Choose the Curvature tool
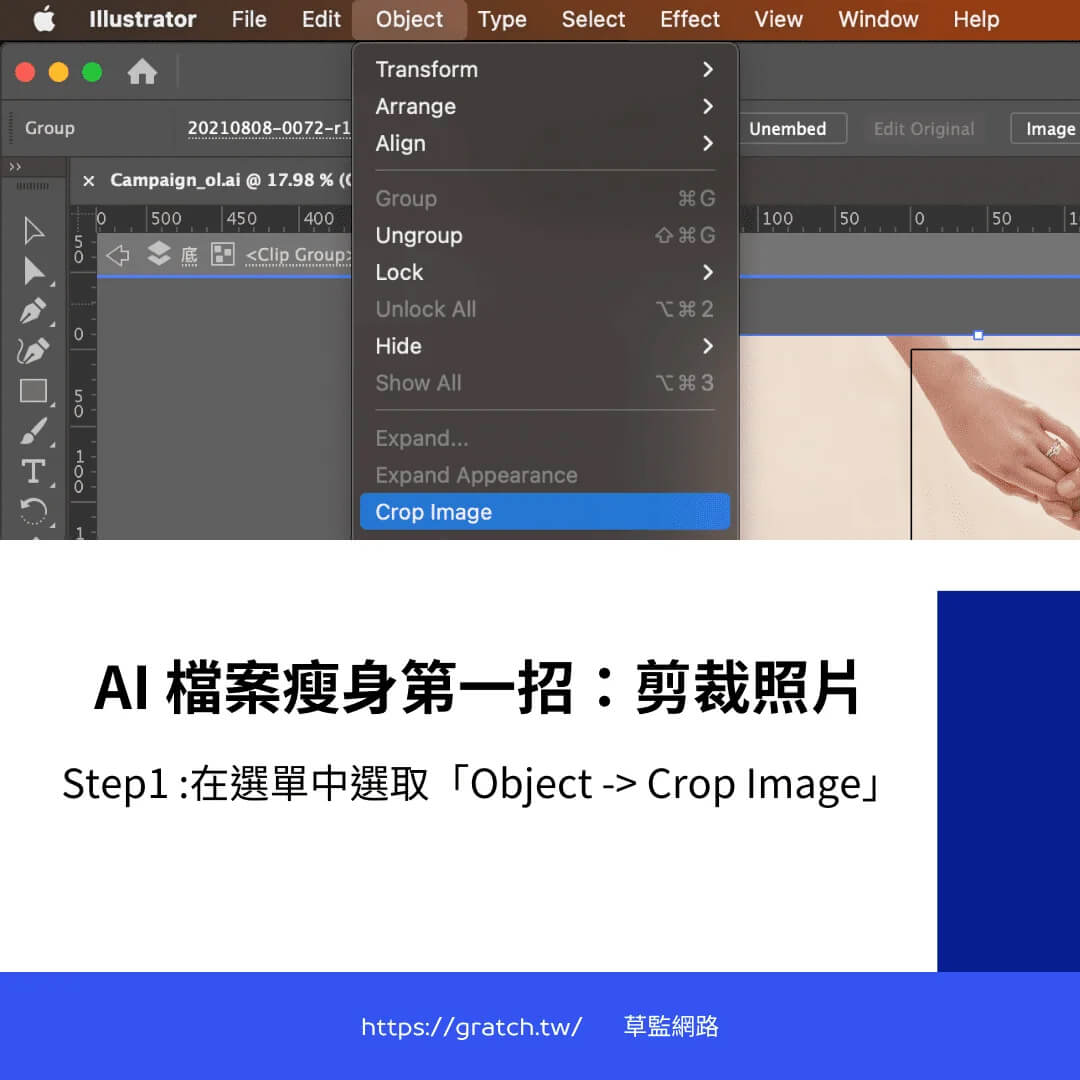This screenshot has width=1080, height=1080. click(x=34, y=351)
